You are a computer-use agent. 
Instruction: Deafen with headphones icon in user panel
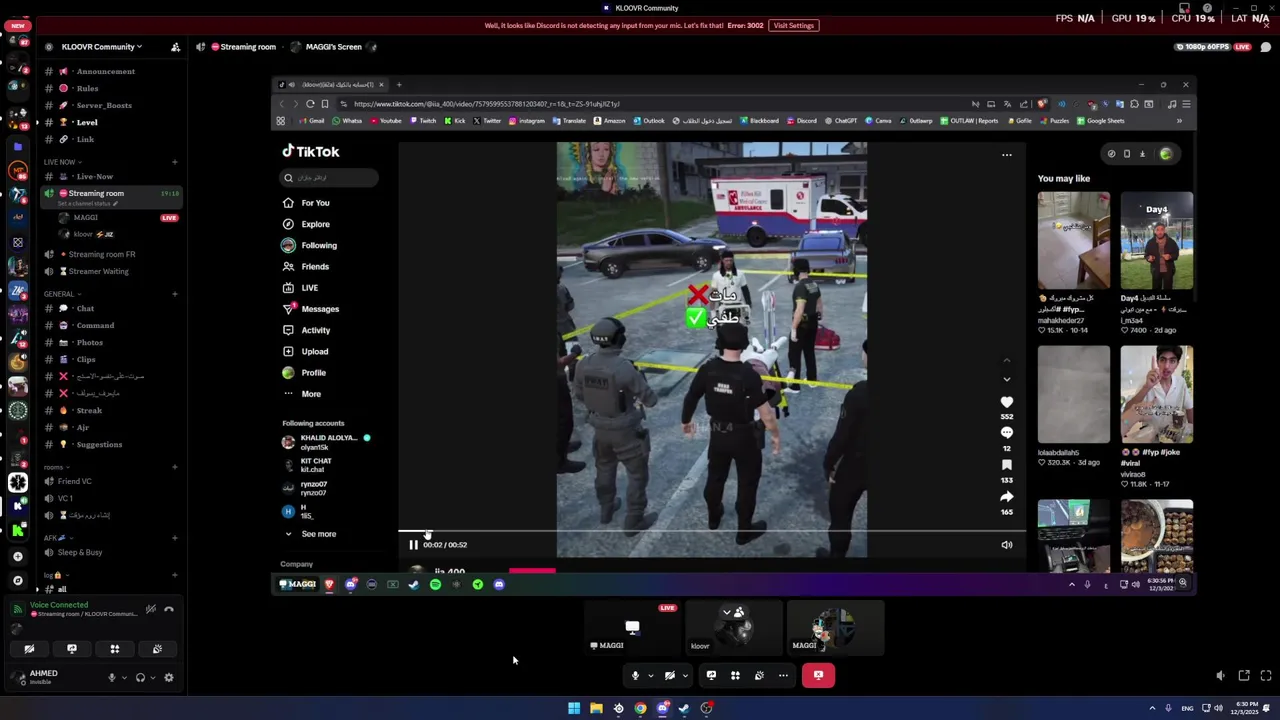140,677
